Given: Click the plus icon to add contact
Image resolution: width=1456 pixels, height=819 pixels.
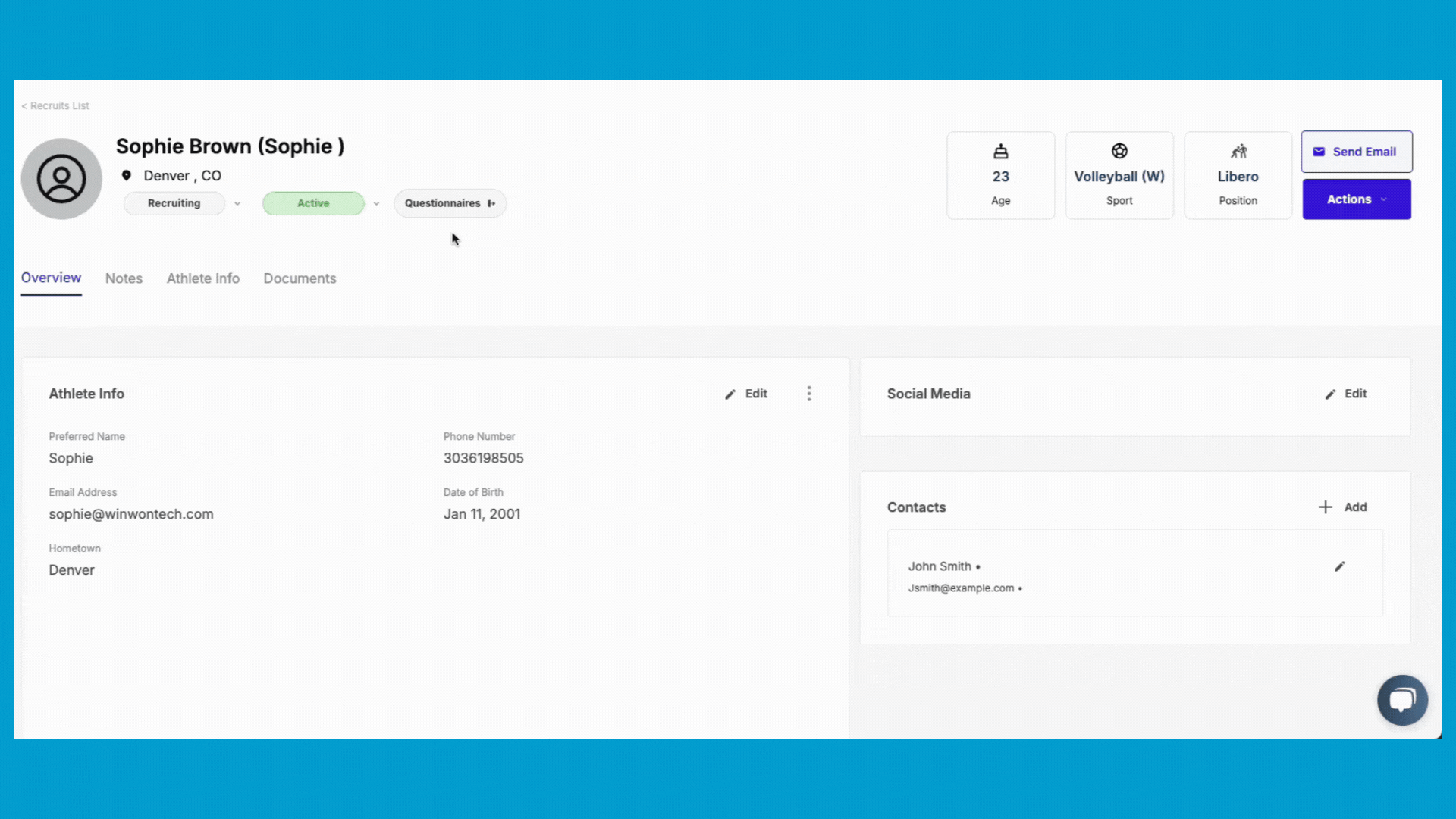Looking at the screenshot, I should click(x=1325, y=507).
